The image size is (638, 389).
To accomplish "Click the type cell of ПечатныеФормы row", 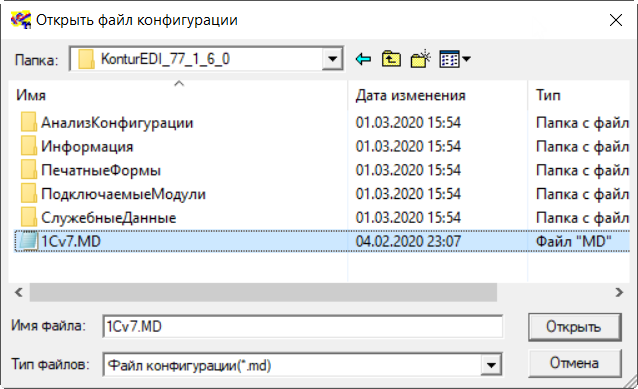I will [x=583, y=170].
